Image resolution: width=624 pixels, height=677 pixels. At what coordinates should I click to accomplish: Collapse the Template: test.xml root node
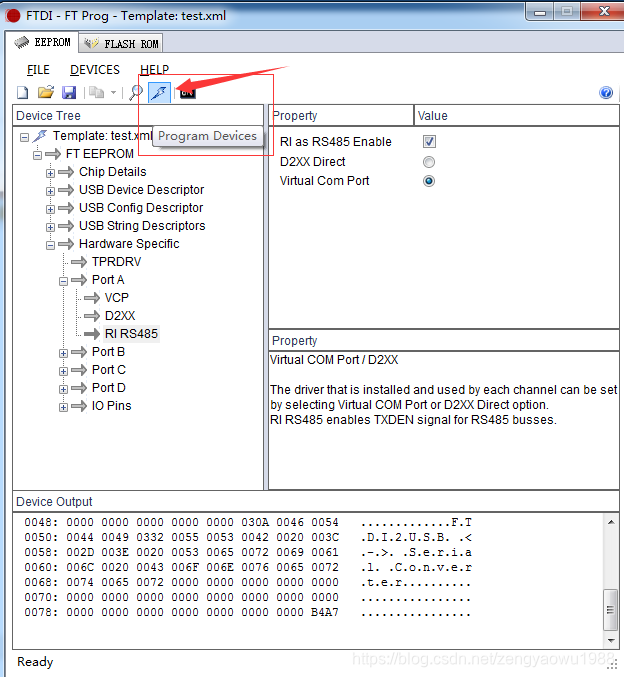pyautogui.click(x=25, y=137)
